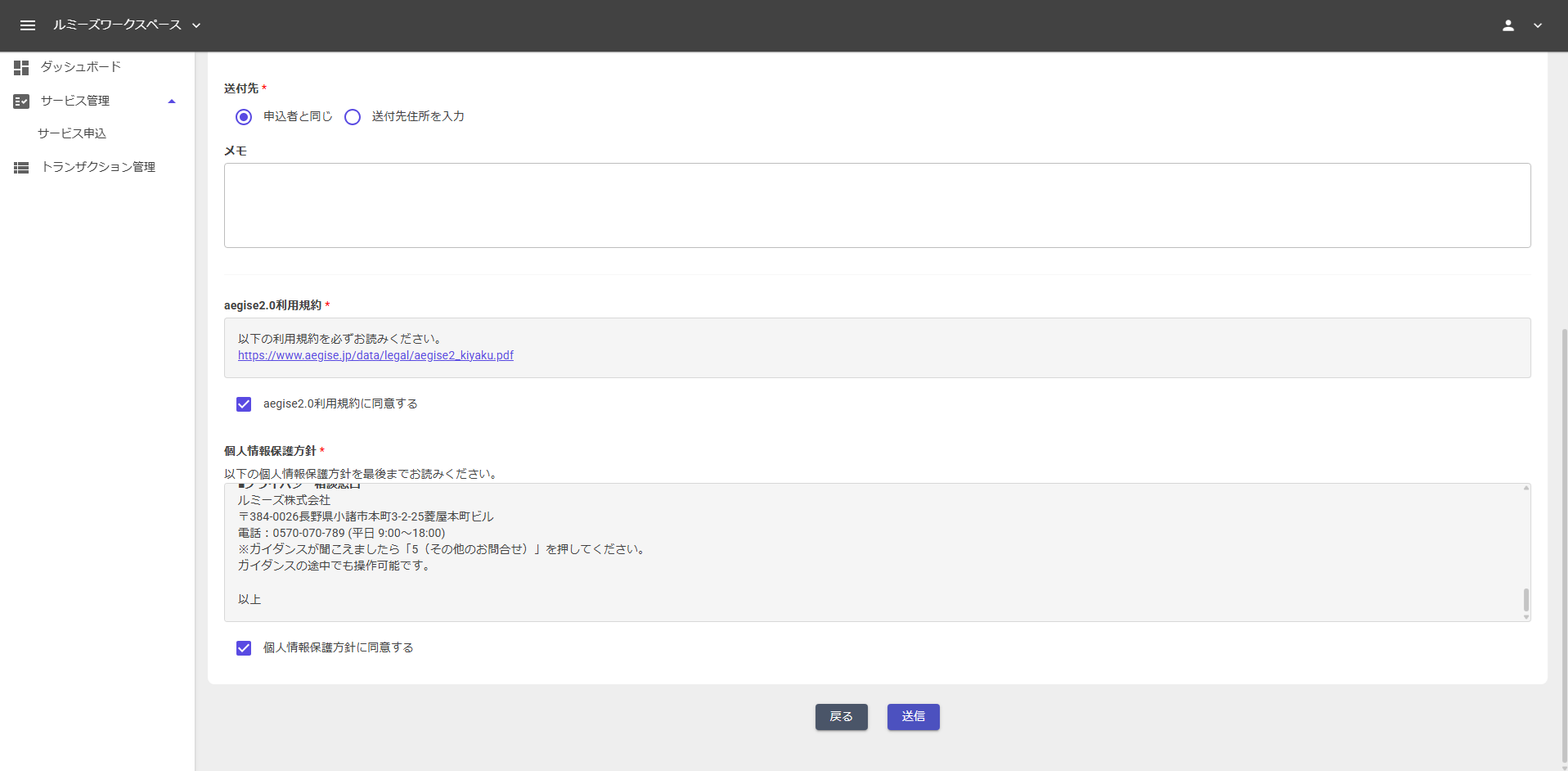Uncheck the aegise2.0利用規約に同意する checkbox
The height and width of the screenshot is (771, 1568).
[x=244, y=404]
